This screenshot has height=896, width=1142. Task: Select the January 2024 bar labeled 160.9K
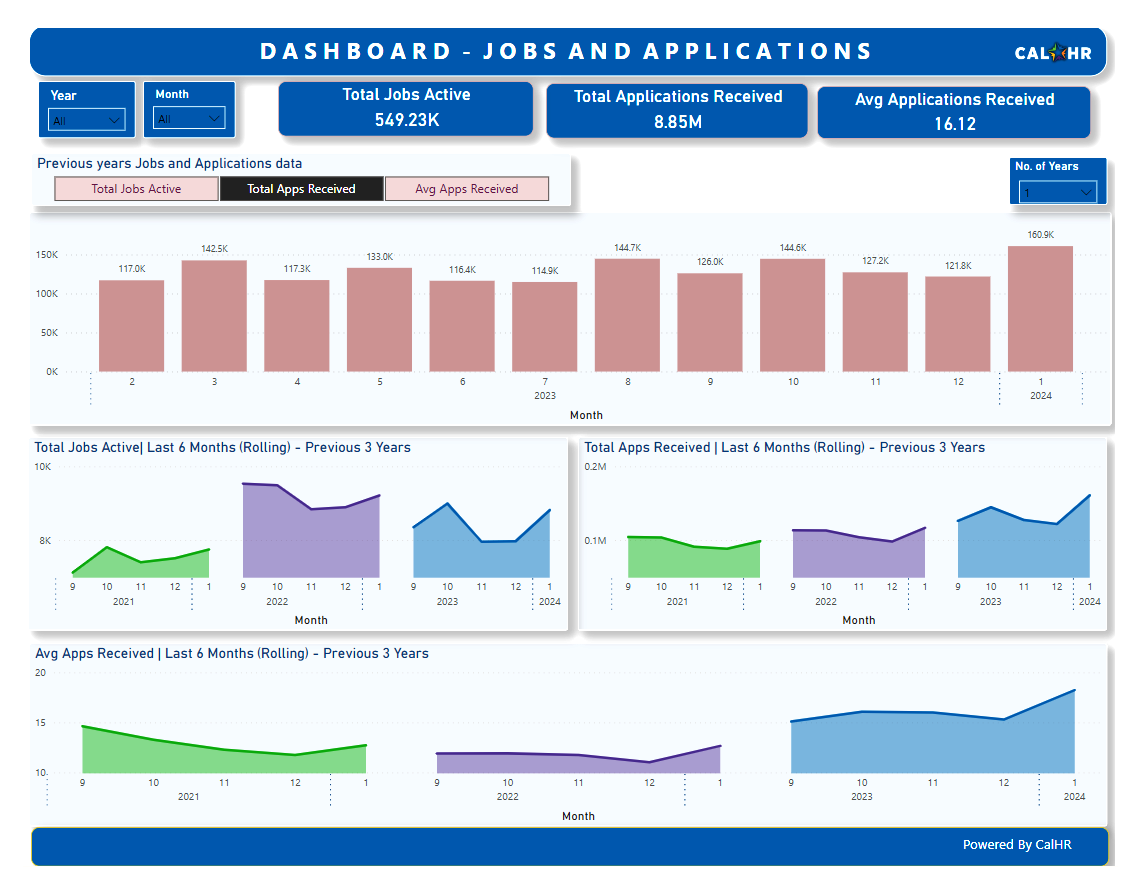1040,310
